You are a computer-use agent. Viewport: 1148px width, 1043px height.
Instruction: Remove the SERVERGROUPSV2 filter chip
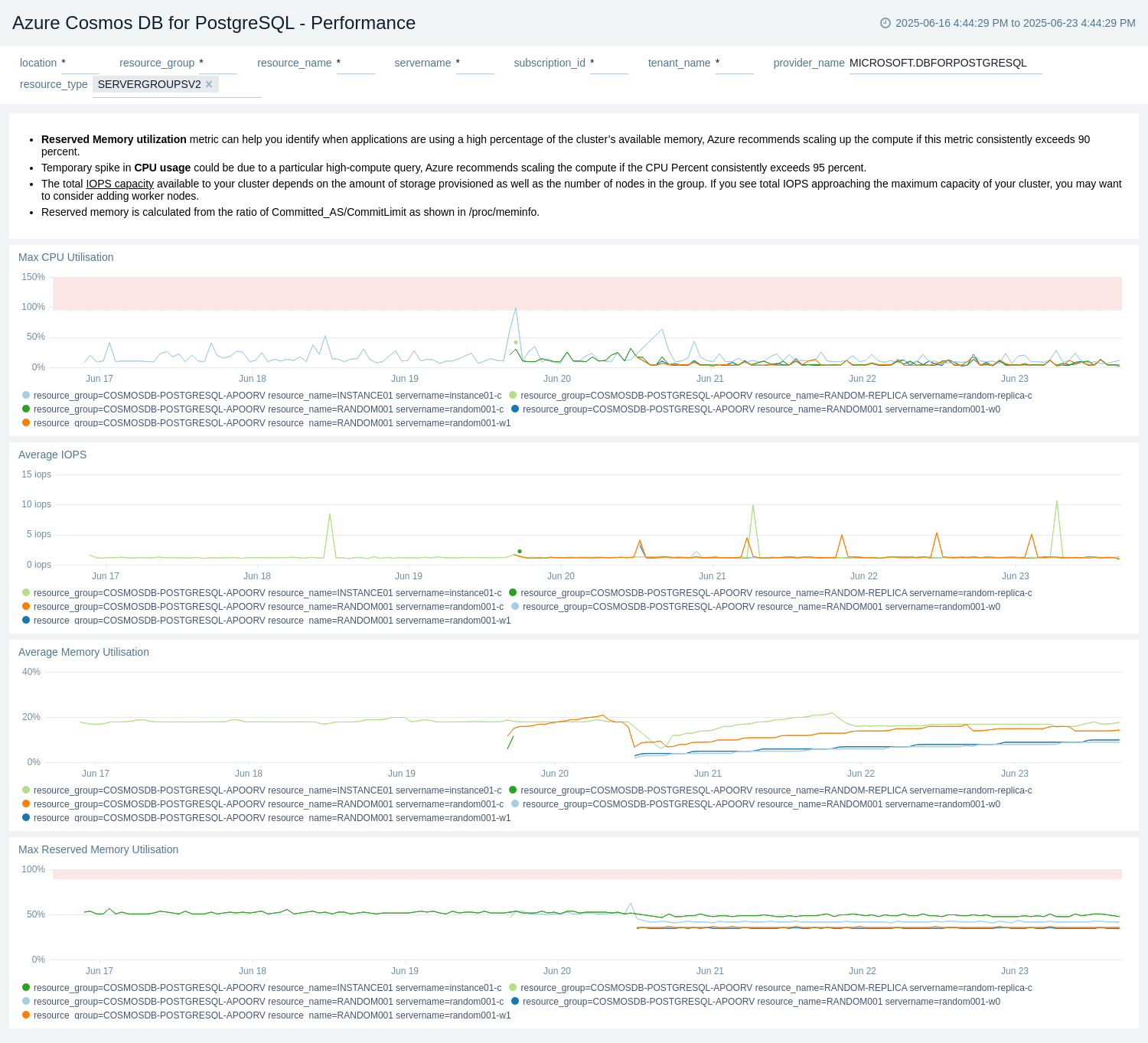[x=209, y=84]
